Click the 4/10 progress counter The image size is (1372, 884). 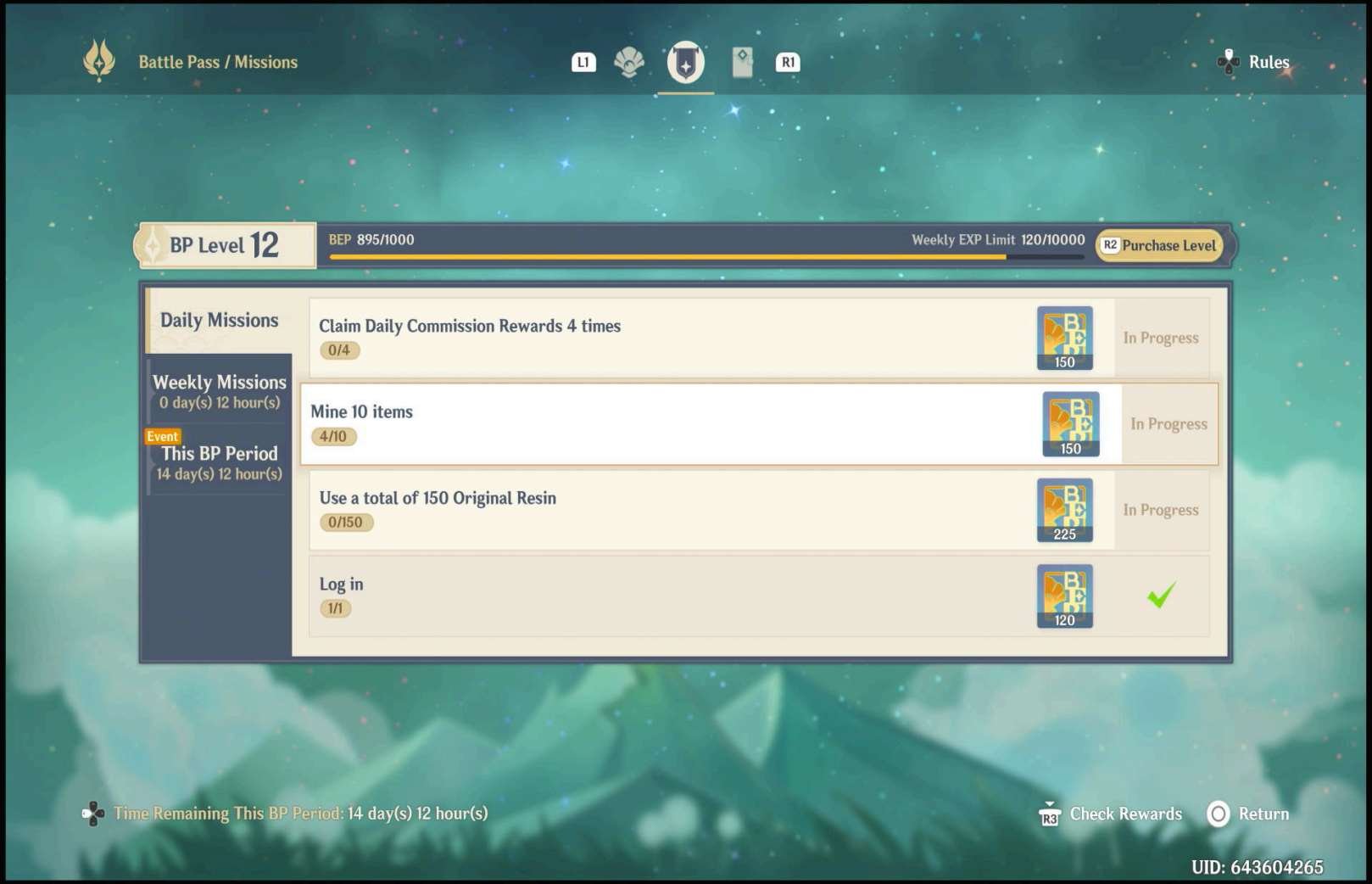point(333,437)
